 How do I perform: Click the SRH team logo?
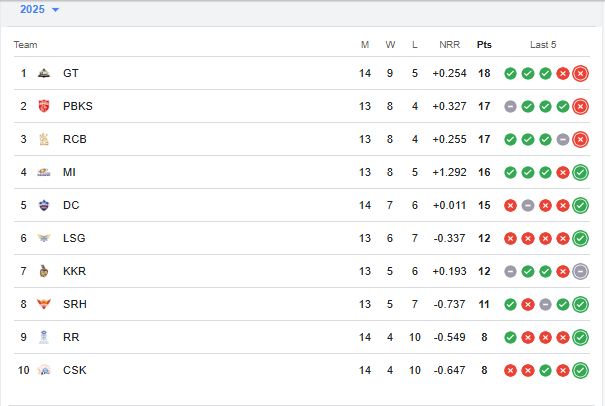pyautogui.click(x=43, y=304)
